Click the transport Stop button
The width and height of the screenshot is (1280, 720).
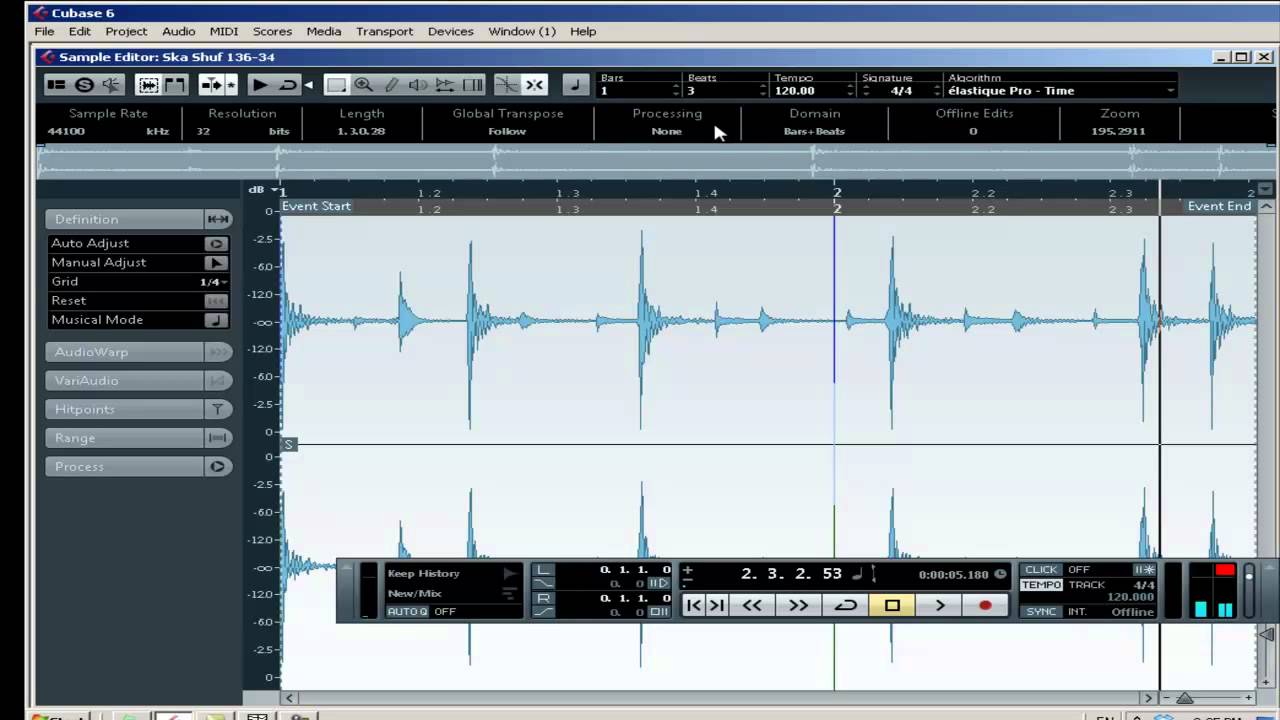[x=892, y=605]
